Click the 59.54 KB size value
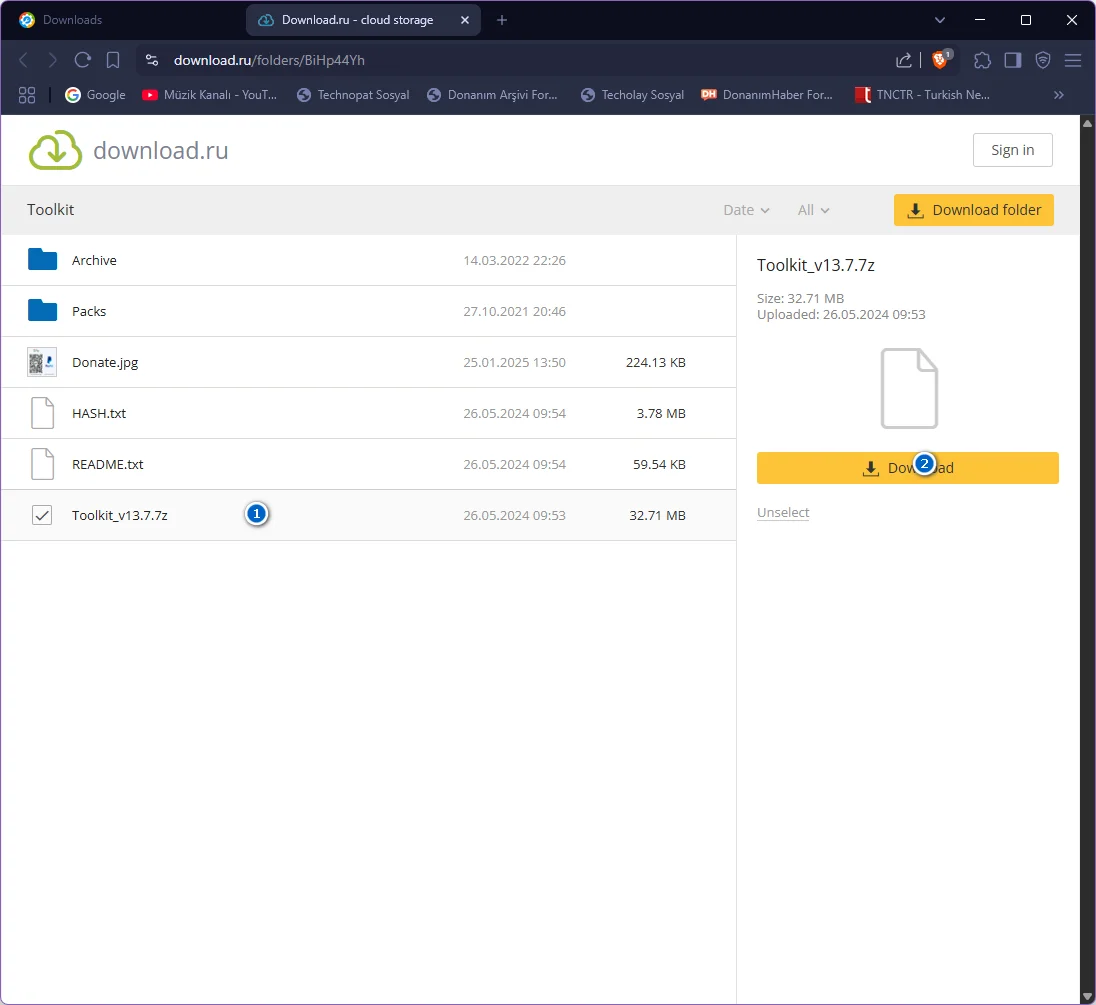The image size is (1096, 1005). coord(659,464)
